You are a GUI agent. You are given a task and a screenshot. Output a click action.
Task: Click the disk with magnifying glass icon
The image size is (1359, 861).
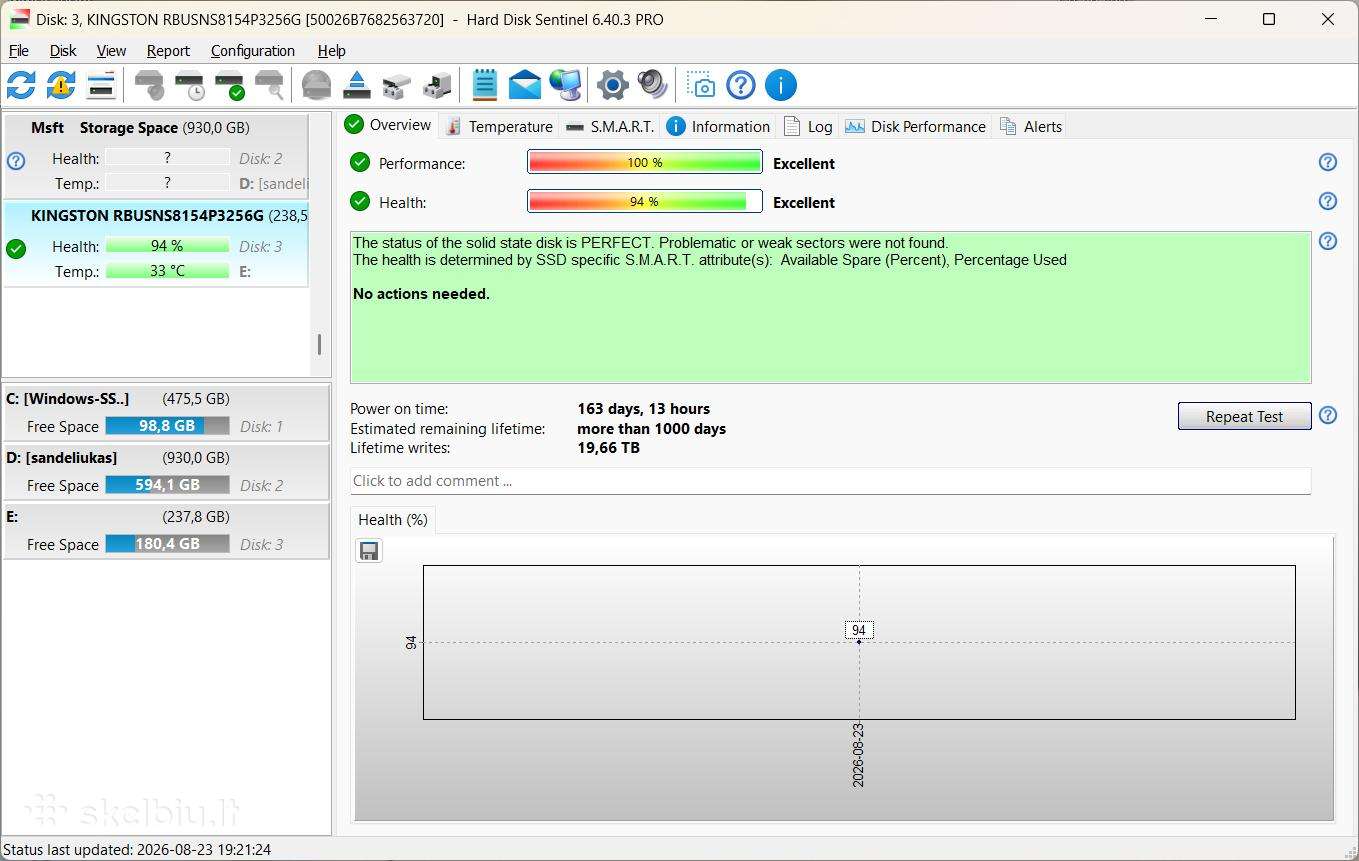pyautogui.click(x=269, y=85)
